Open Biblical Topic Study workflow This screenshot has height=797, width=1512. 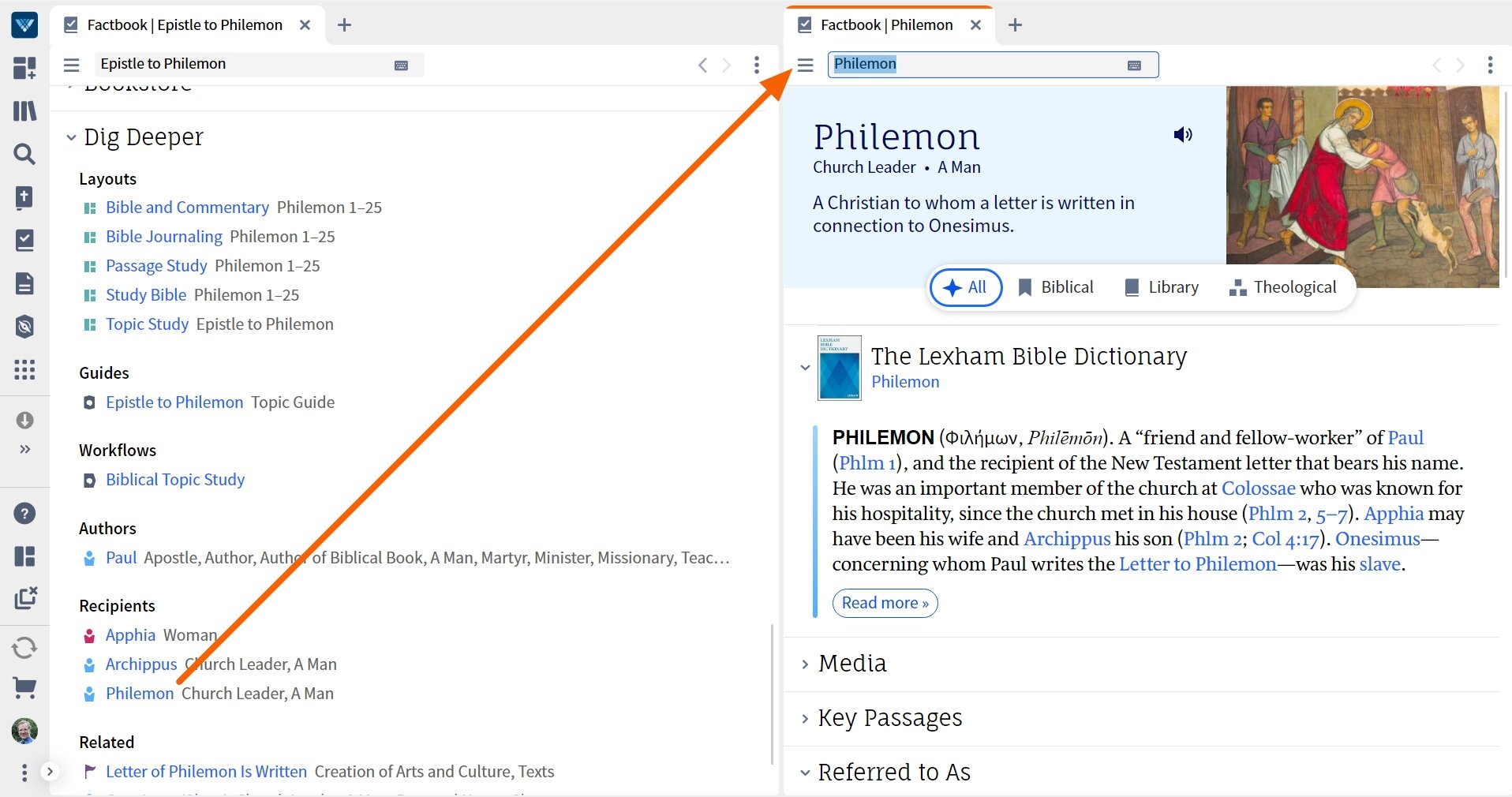pyautogui.click(x=175, y=480)
